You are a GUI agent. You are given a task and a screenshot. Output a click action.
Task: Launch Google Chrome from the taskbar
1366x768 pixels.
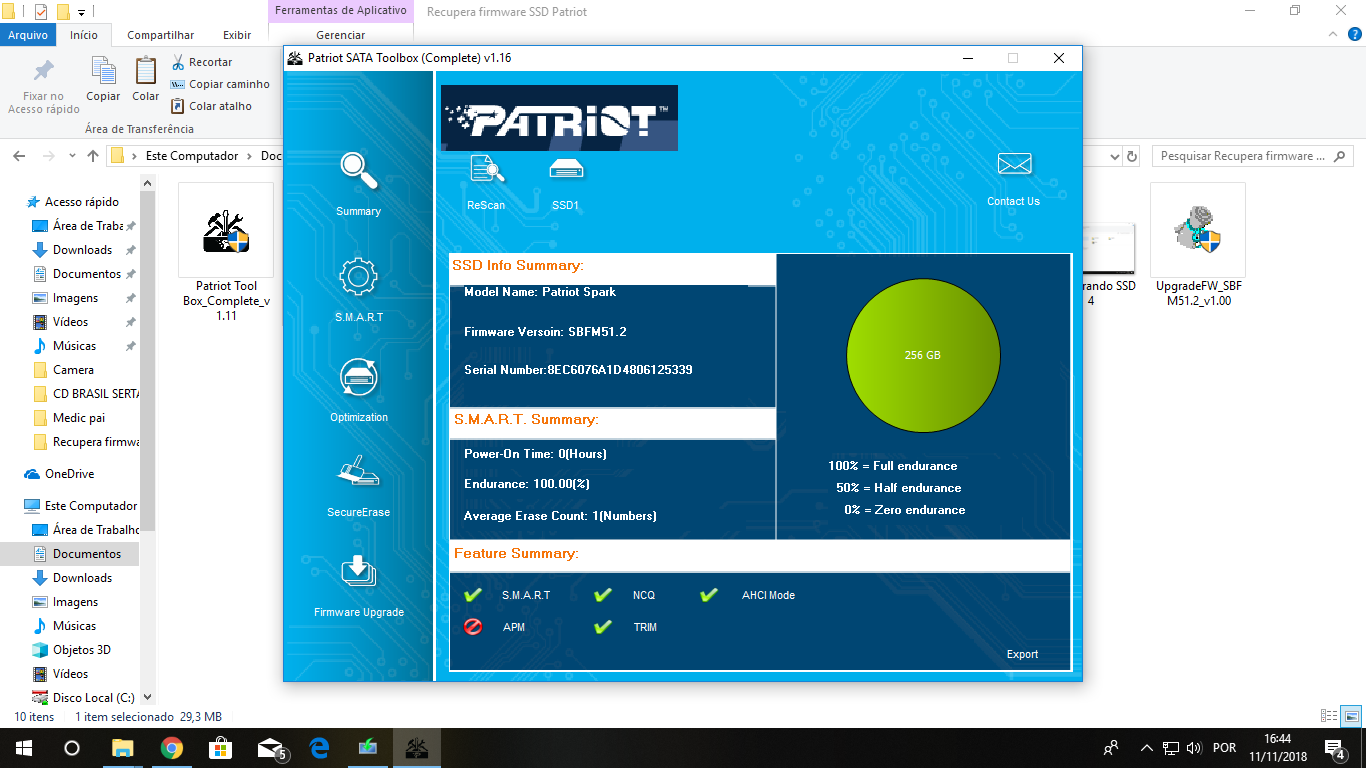coord(172,748)
